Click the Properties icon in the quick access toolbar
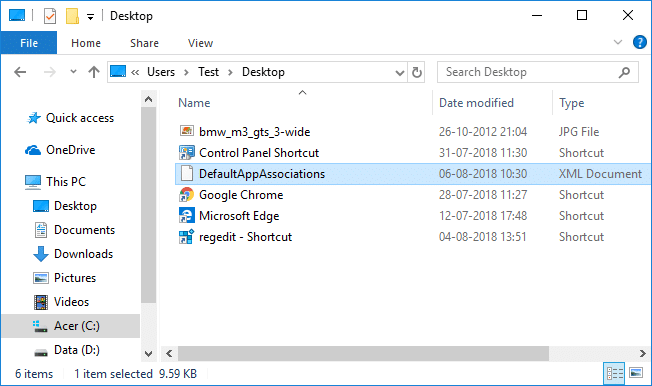Viewport: 652px width, 386px height. [50, 16]
